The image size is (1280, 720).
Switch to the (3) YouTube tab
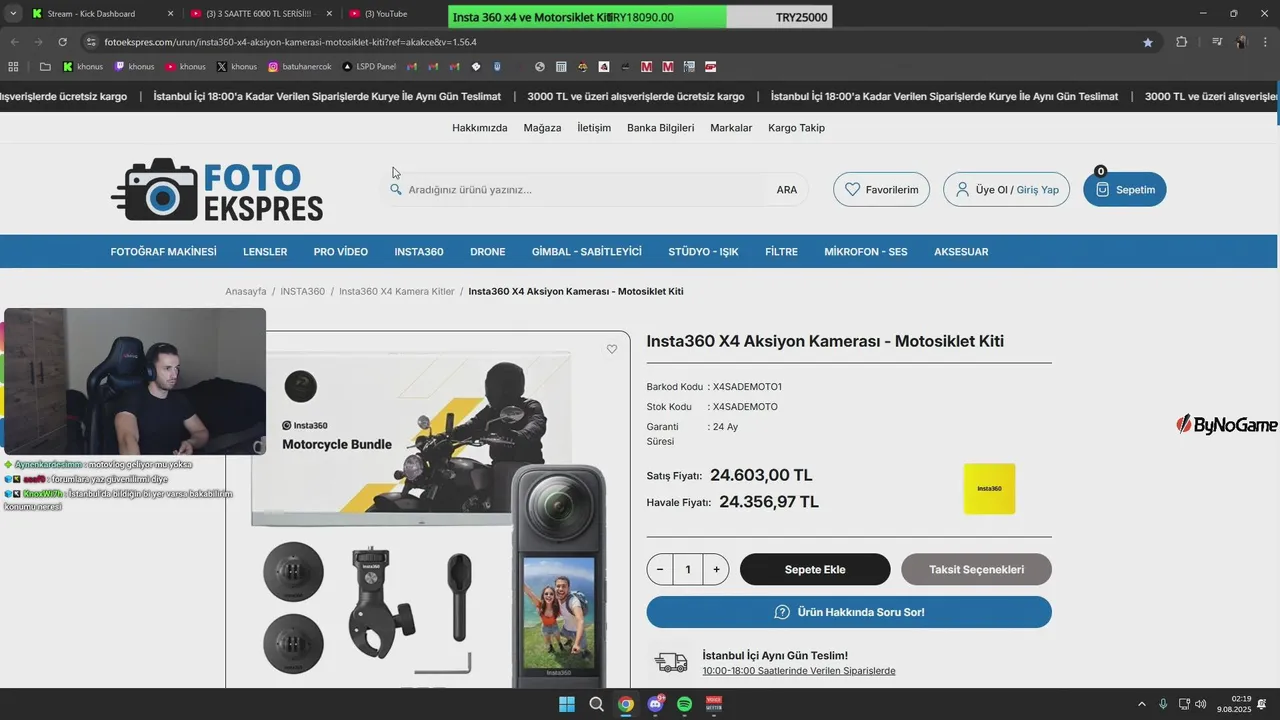pos(385,14)
